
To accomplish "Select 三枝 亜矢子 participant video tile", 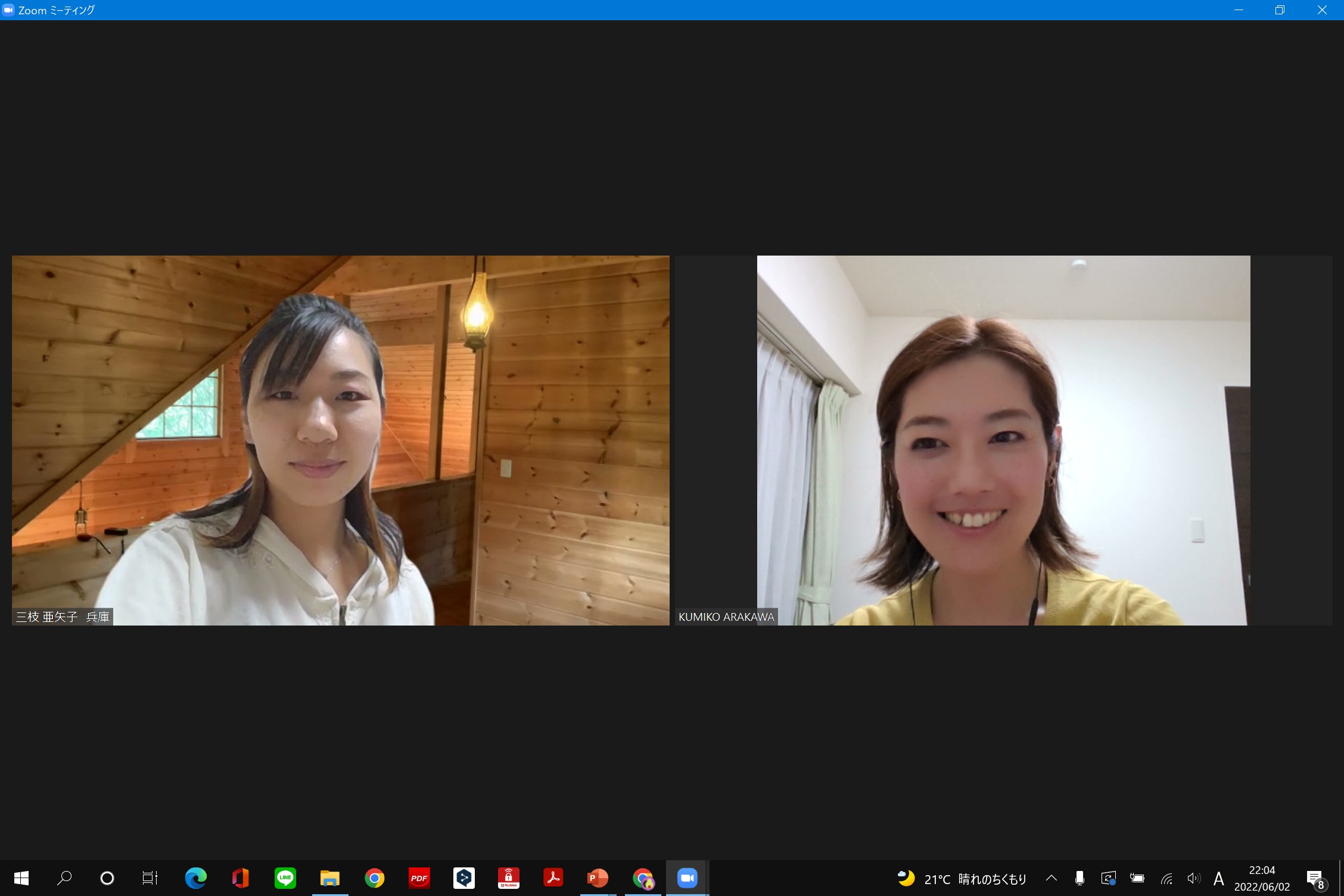I will [x=341, y=440].
